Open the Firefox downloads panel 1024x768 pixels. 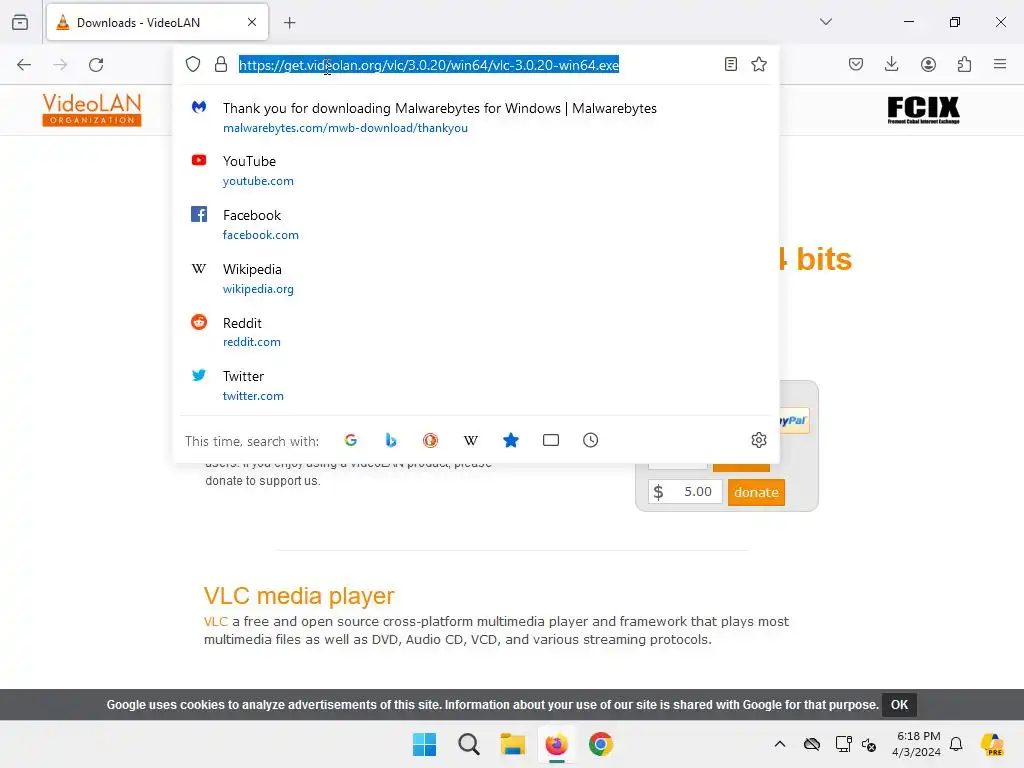tap(891, 64)
